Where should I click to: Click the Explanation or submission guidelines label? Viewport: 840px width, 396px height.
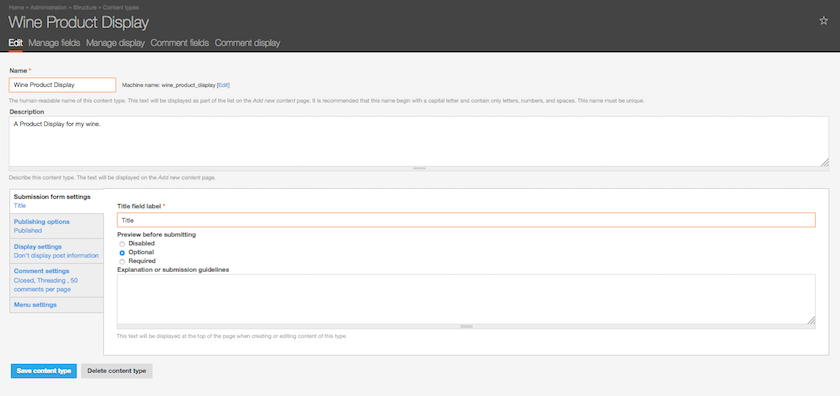[x=173, y=270]
